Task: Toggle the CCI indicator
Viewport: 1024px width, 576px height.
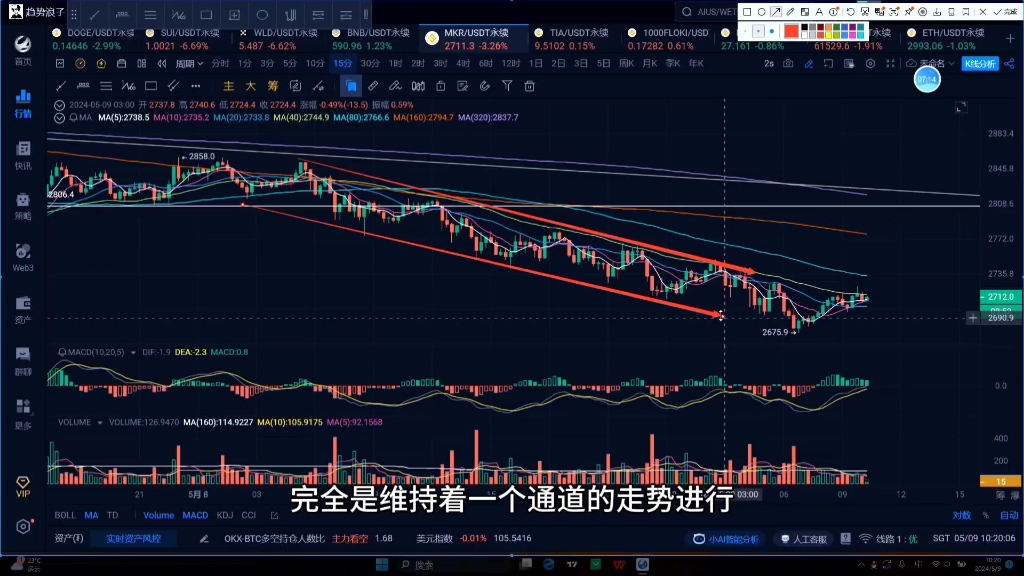Action: click(249, 515)
